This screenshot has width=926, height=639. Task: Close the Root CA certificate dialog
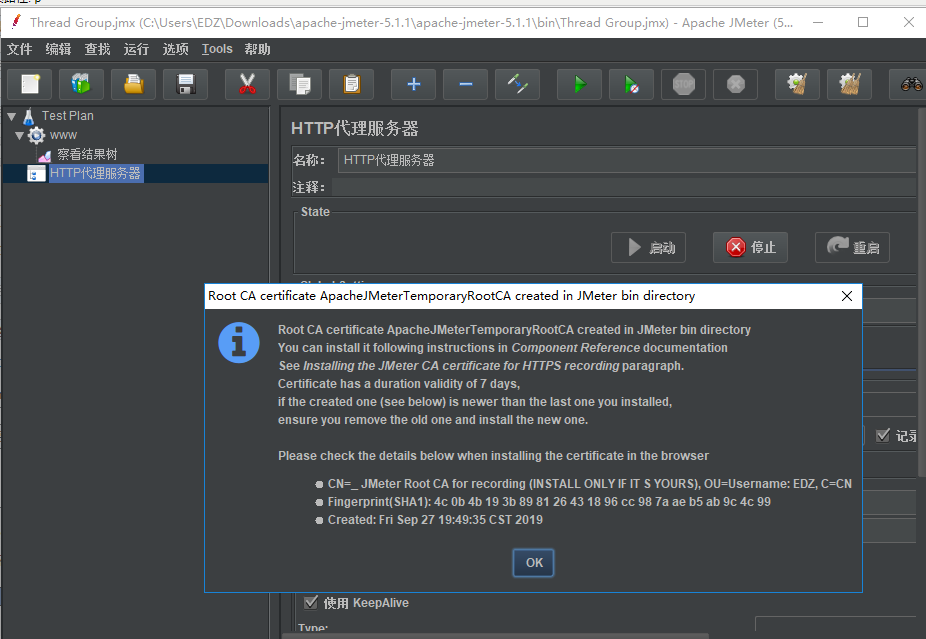[847, 296]
